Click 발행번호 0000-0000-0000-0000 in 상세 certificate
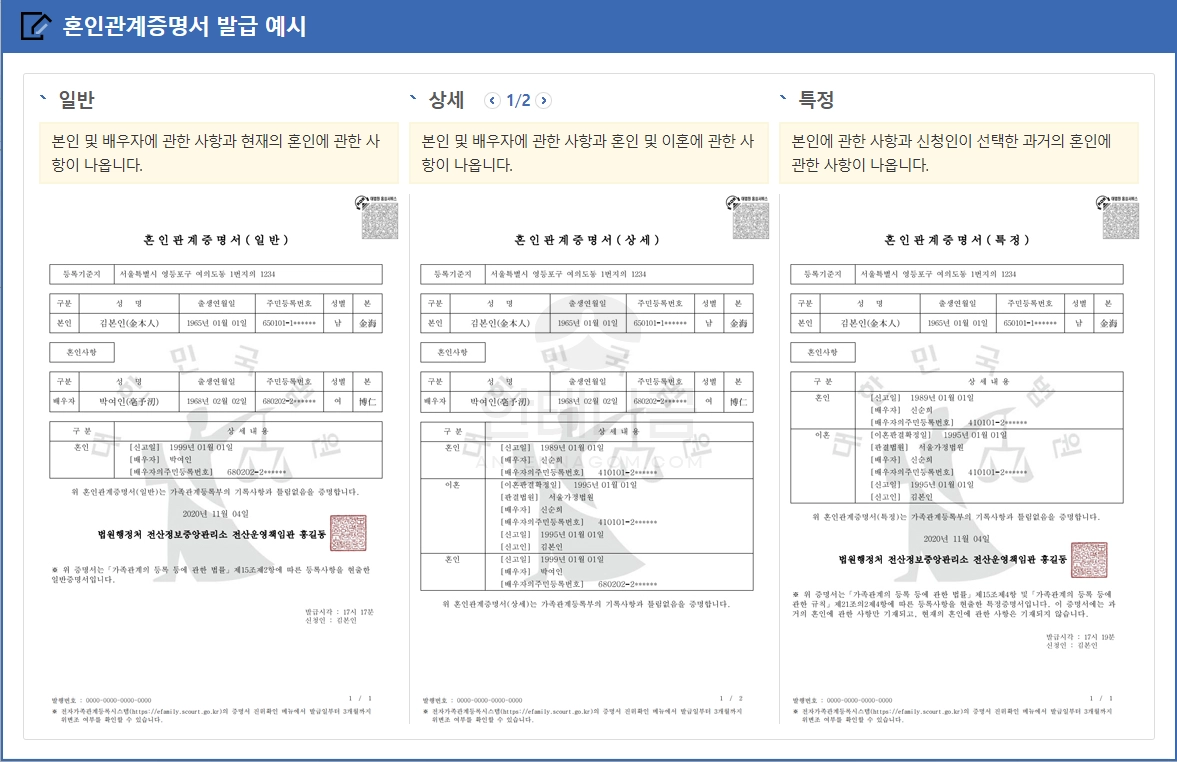The width and height of the screenshot is (1177, 762). (472, 700)
